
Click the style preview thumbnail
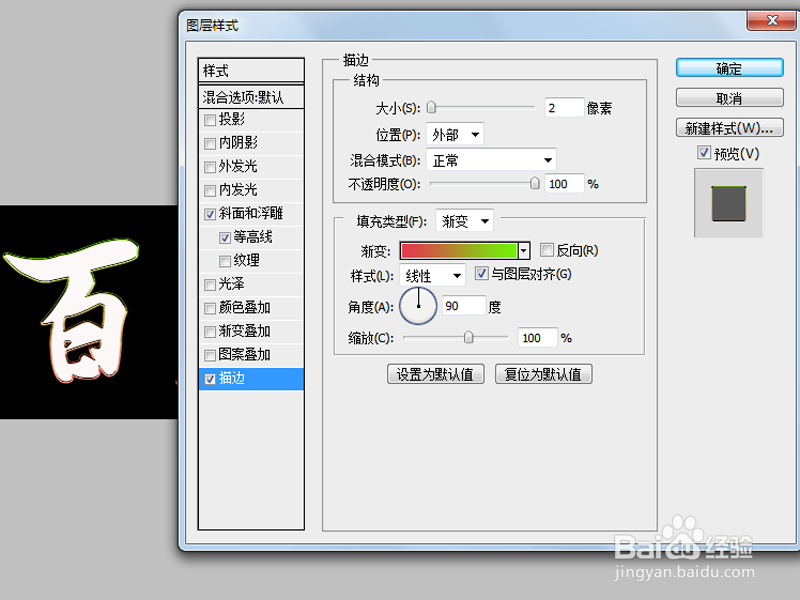click(x=729, y=203)
